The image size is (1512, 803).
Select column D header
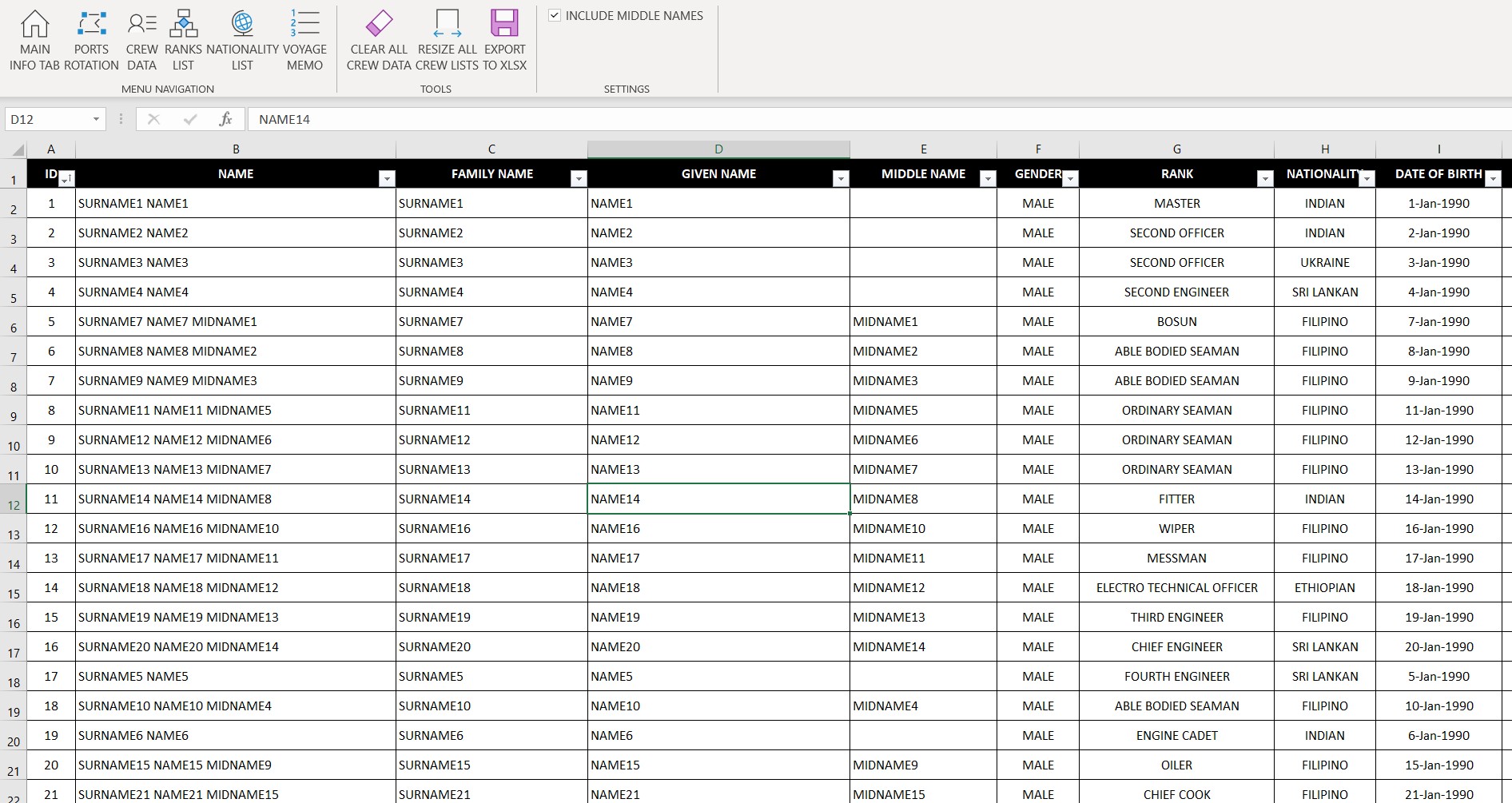click(x=718, y=149)
